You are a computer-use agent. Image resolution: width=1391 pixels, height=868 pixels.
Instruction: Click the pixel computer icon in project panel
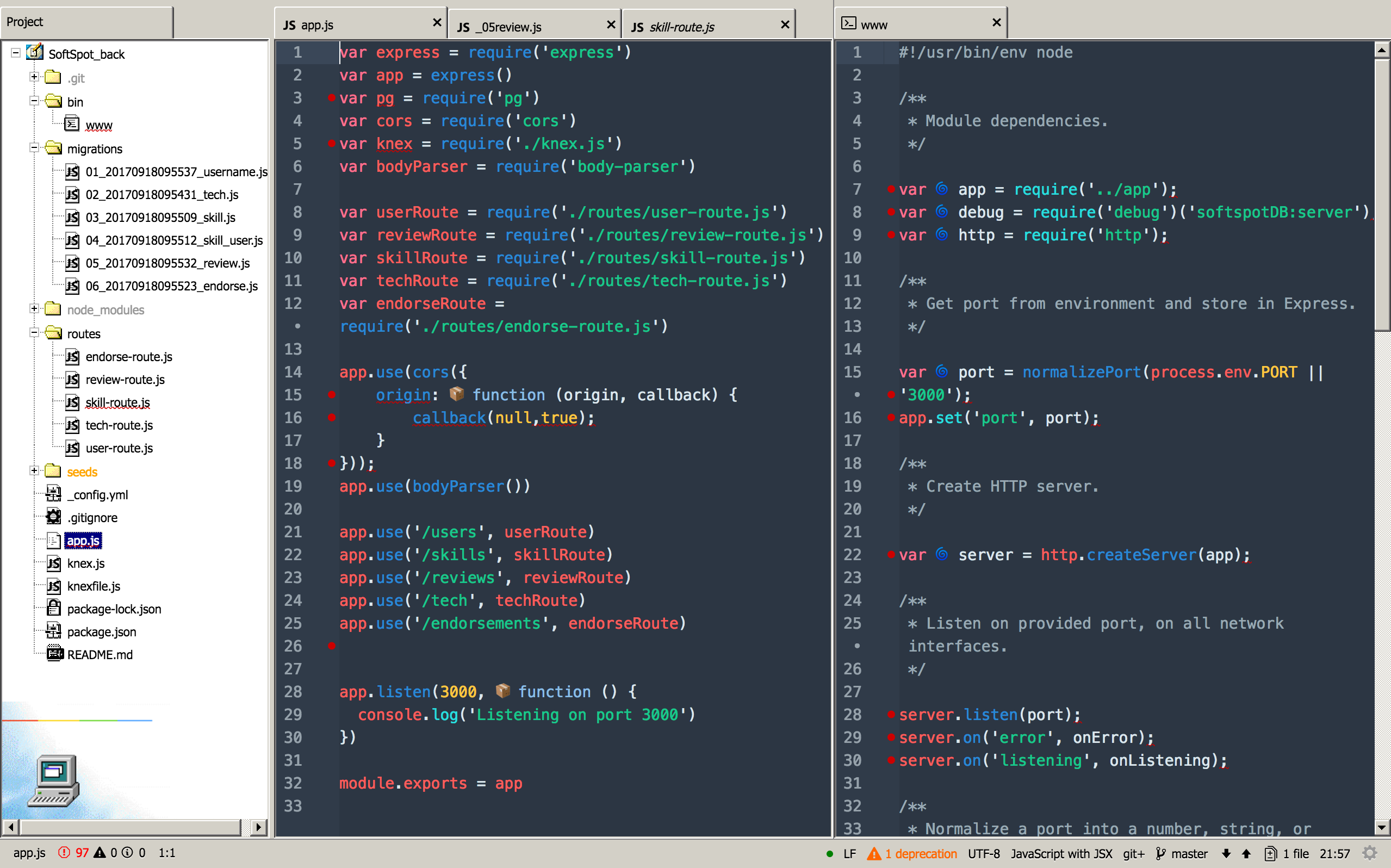click(53, 781)
